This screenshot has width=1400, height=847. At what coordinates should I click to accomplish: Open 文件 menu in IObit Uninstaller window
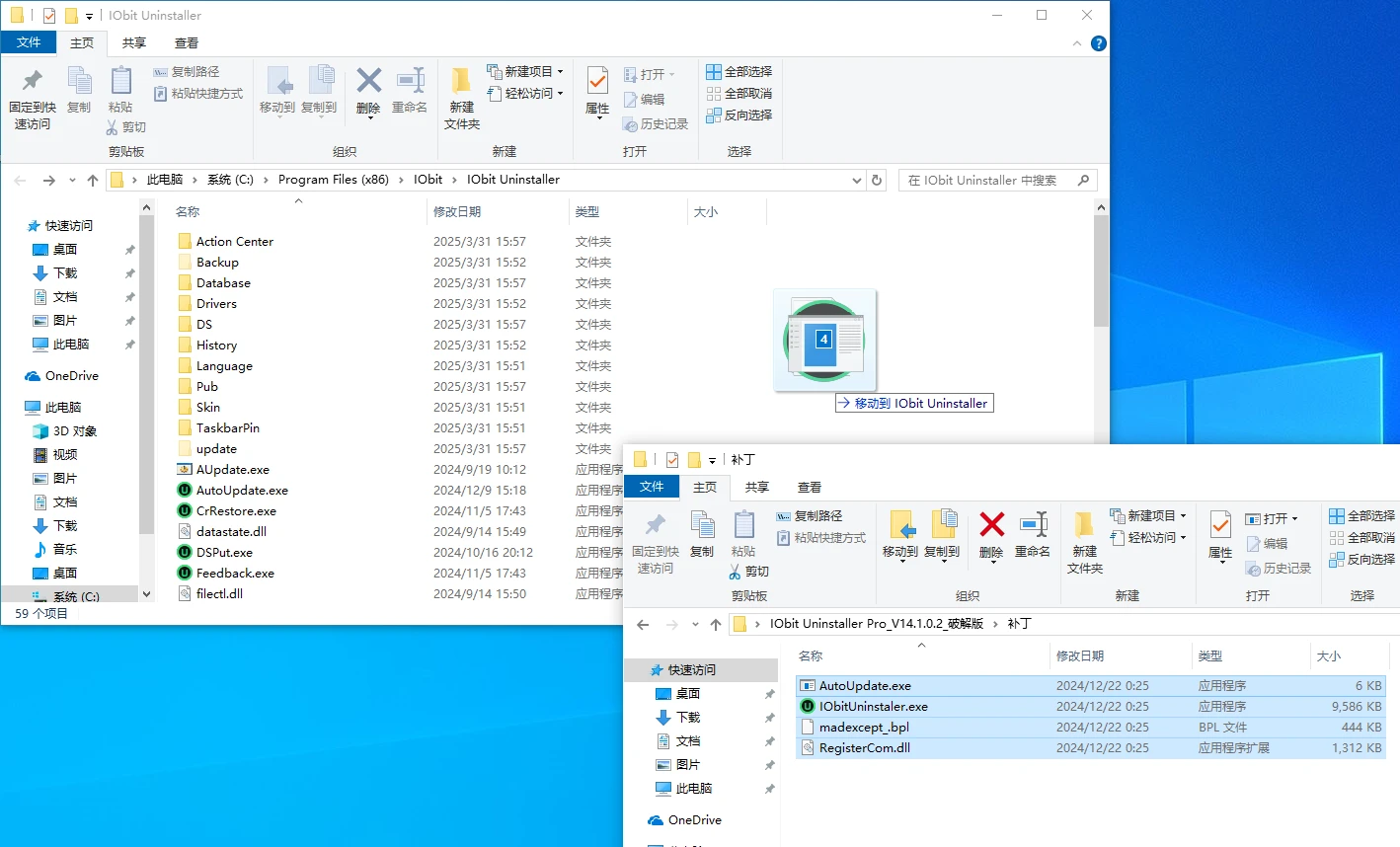[29, 42]
